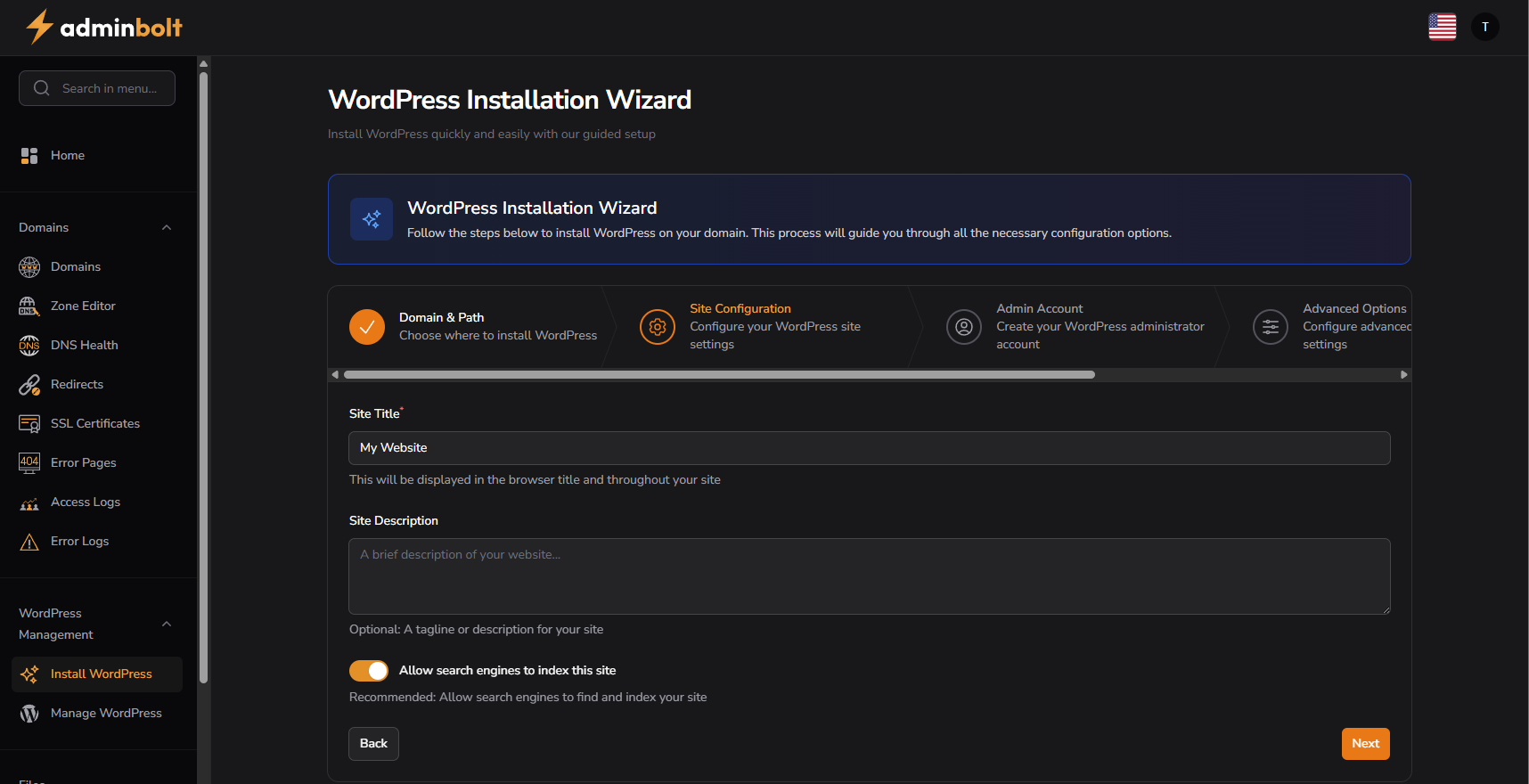Click the wizard banner sparkle icon
Viewport: 1529px width, 784px height.
372,219
